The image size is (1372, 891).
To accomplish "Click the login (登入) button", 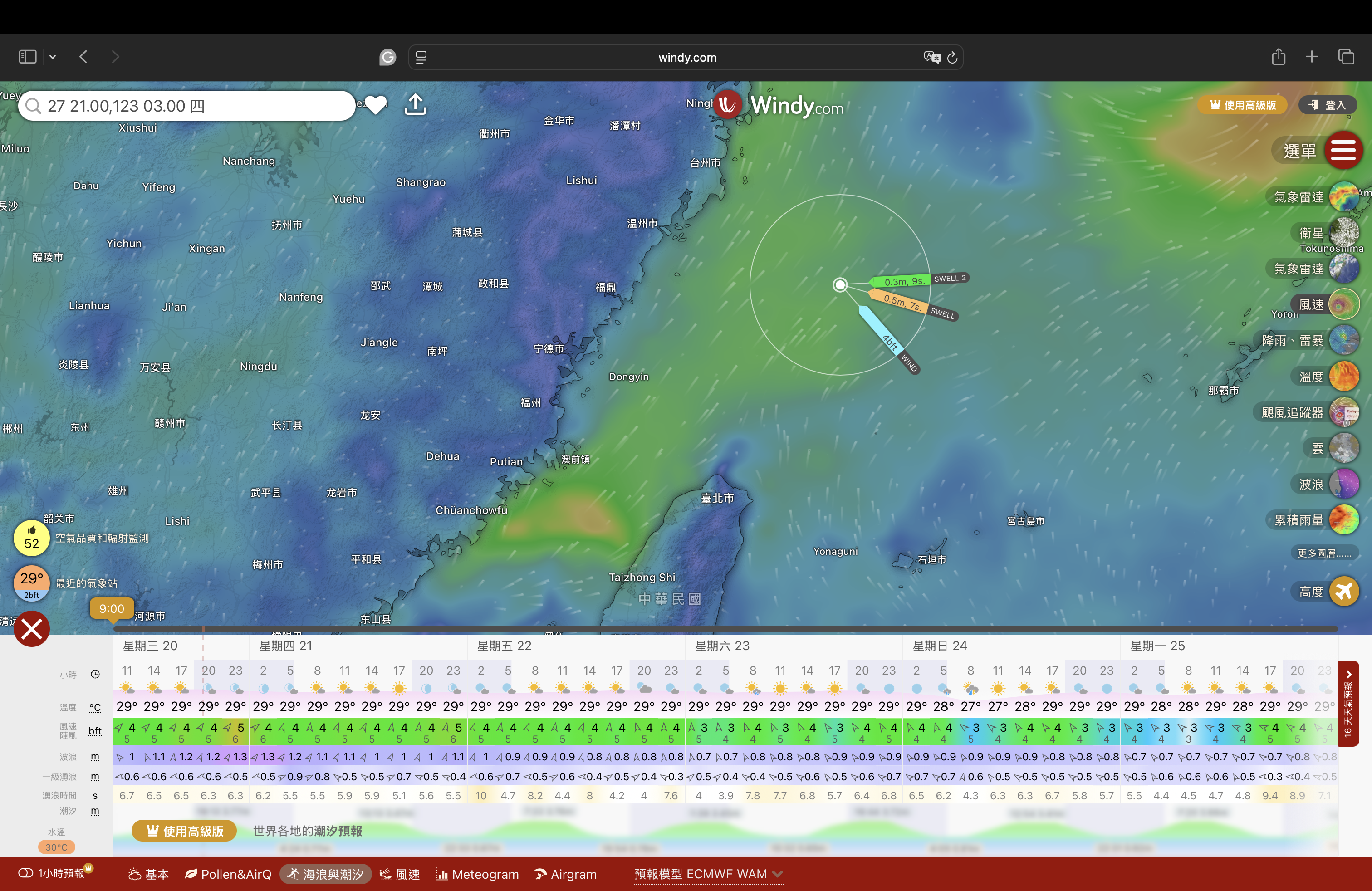I will (1327, 105).
